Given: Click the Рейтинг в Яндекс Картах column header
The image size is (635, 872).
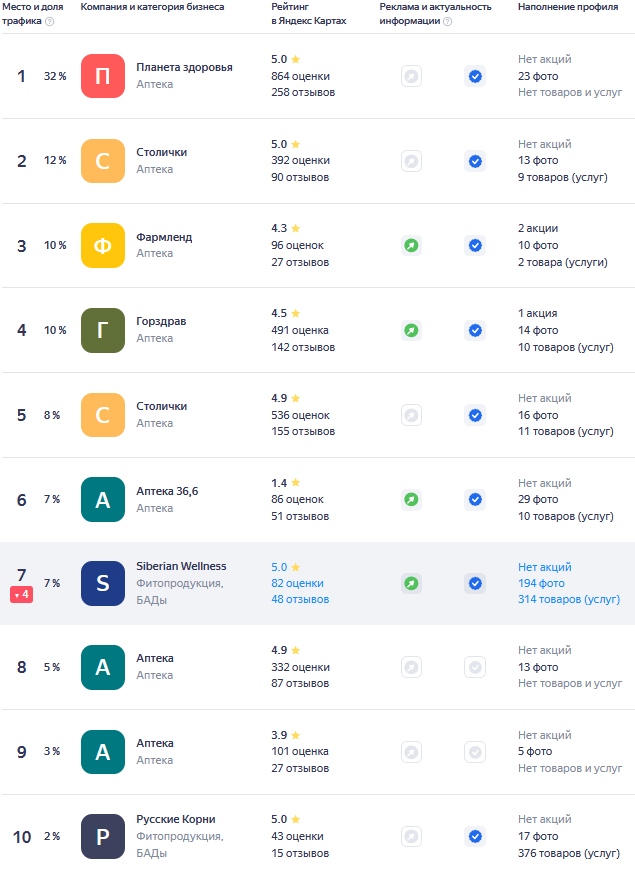Looking at the screenshot, I should (x=309, y=14).
